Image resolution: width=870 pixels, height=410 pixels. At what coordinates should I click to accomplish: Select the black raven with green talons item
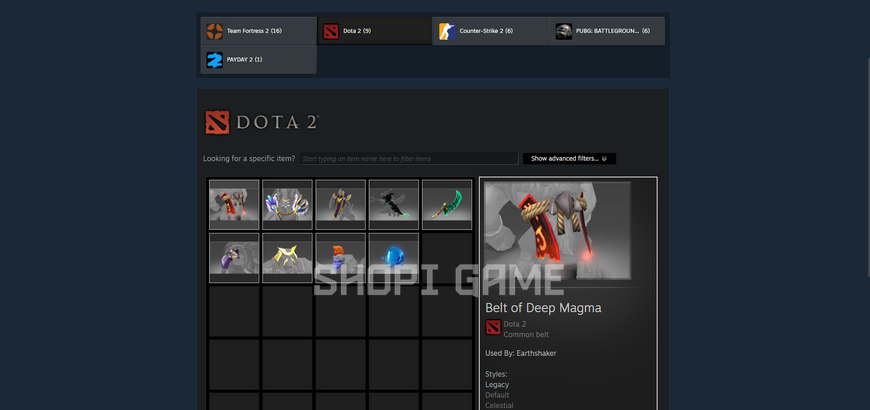click(x=394, y=205)
